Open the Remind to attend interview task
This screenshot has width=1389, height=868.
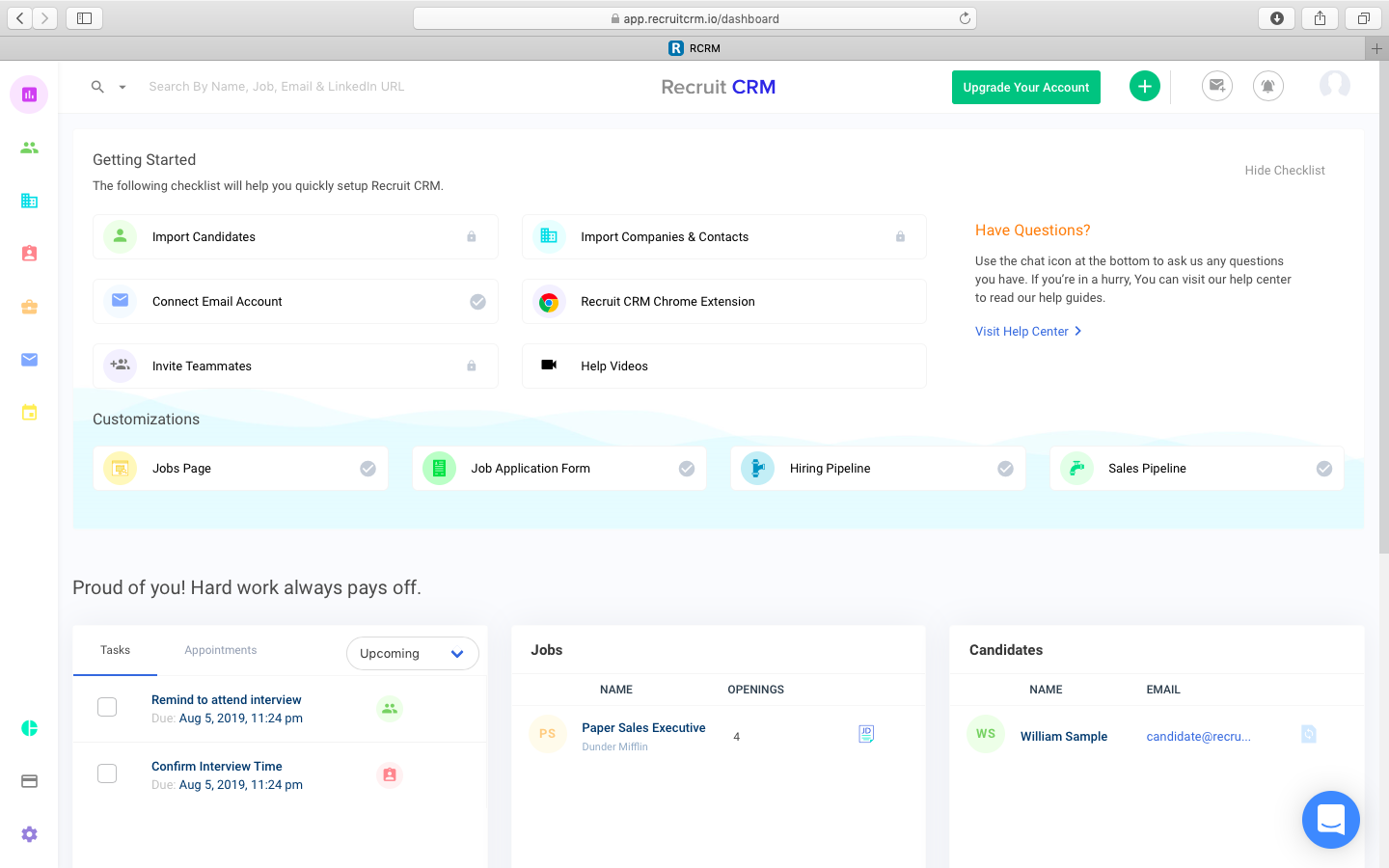point(227,700)
